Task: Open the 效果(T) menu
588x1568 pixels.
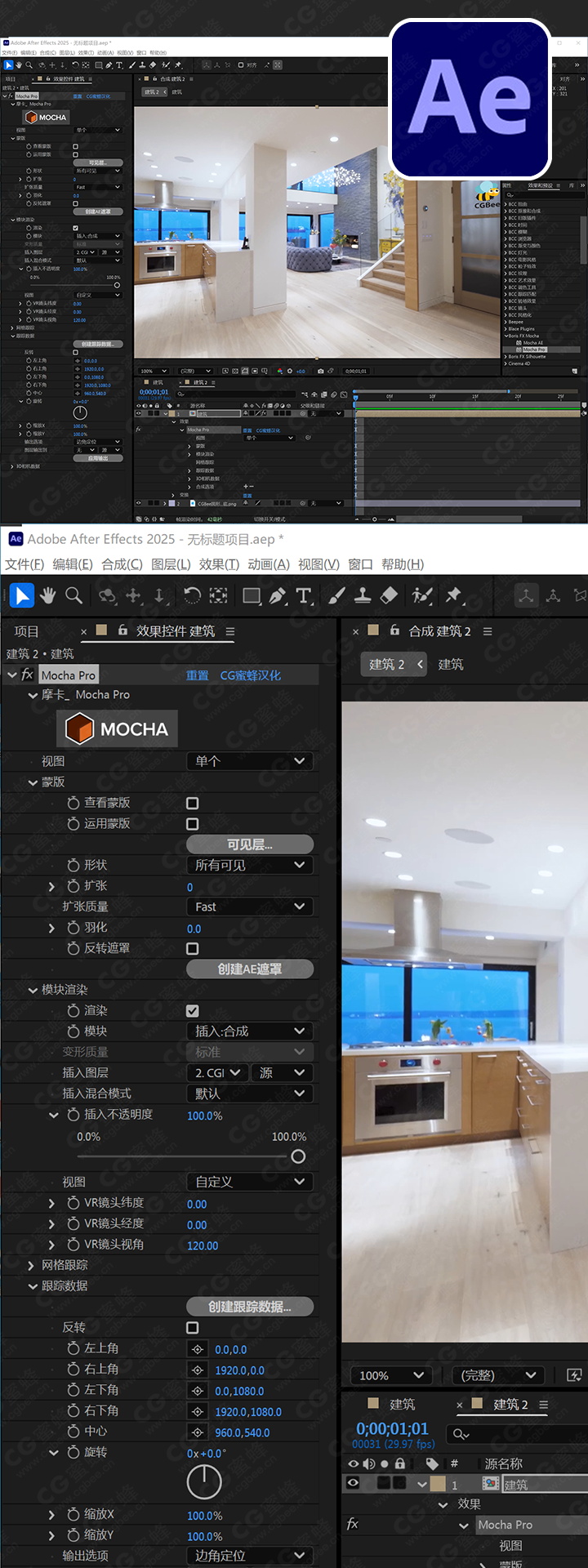Action: (219, 564)
